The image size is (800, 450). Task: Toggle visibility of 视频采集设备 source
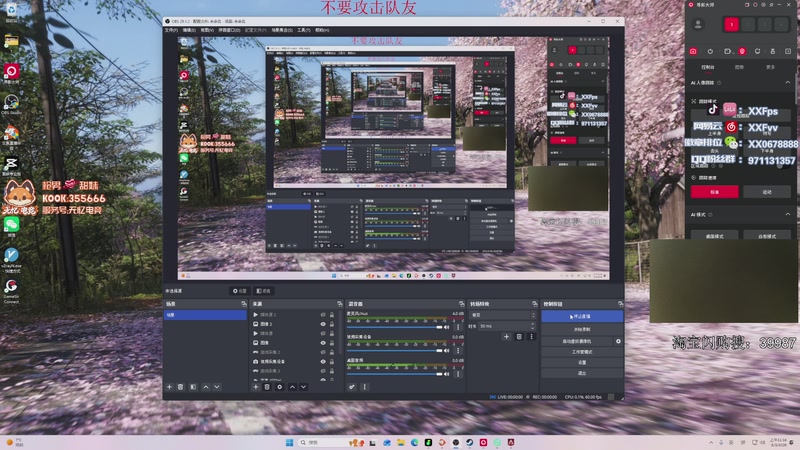click(x=323, y=362)
